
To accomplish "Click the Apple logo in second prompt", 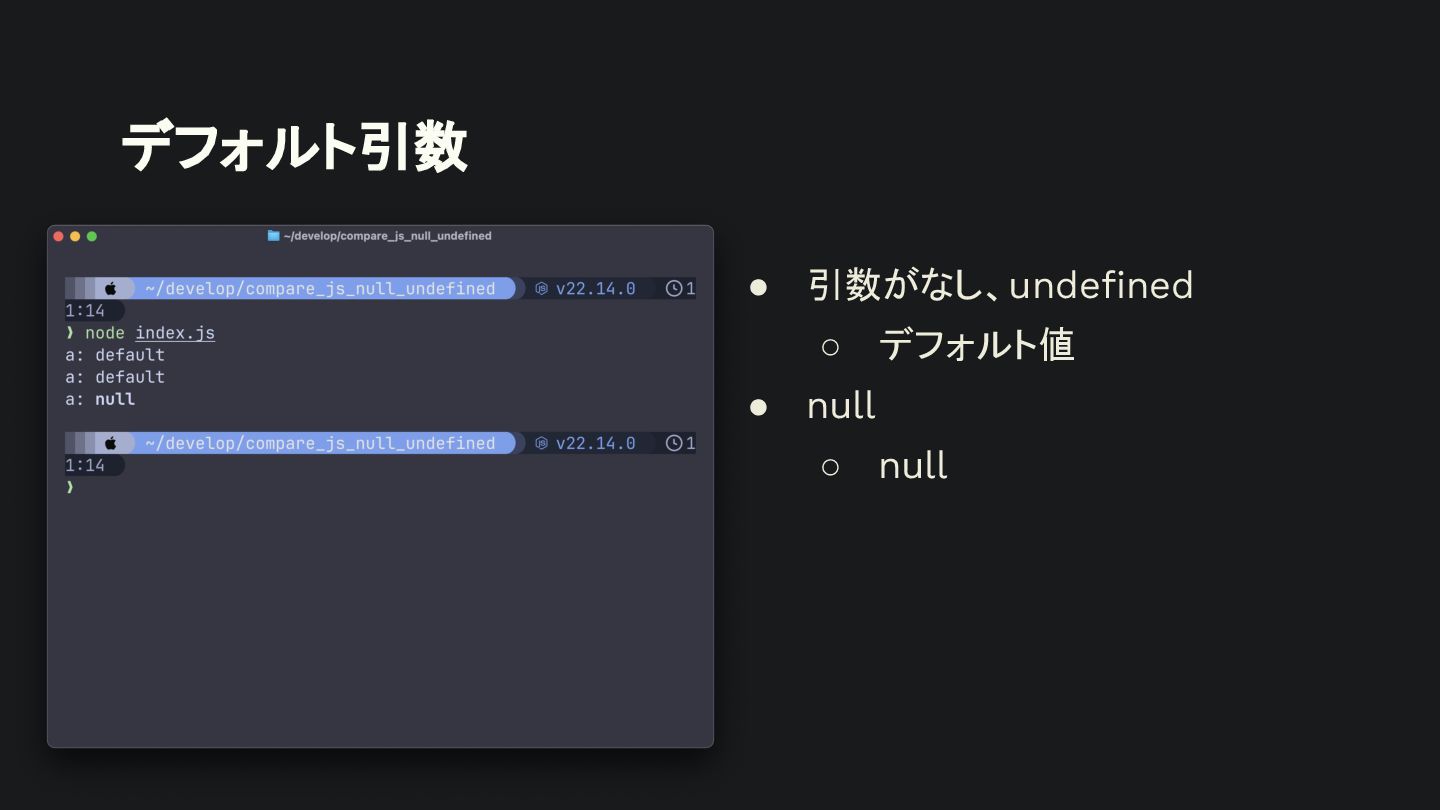I will (x=111, y=443).
